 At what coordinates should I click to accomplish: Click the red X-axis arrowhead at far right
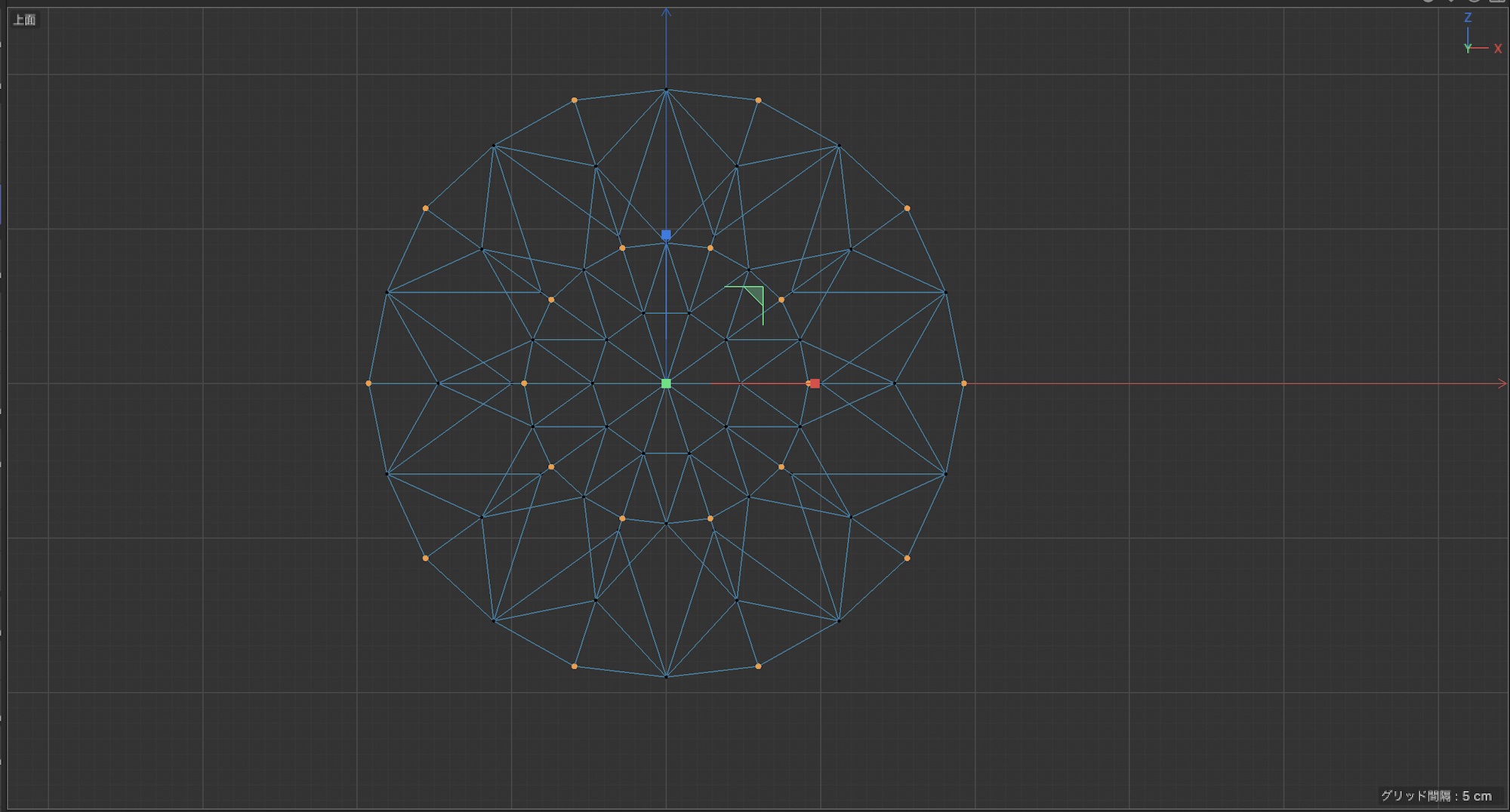tap(1502, 383)
